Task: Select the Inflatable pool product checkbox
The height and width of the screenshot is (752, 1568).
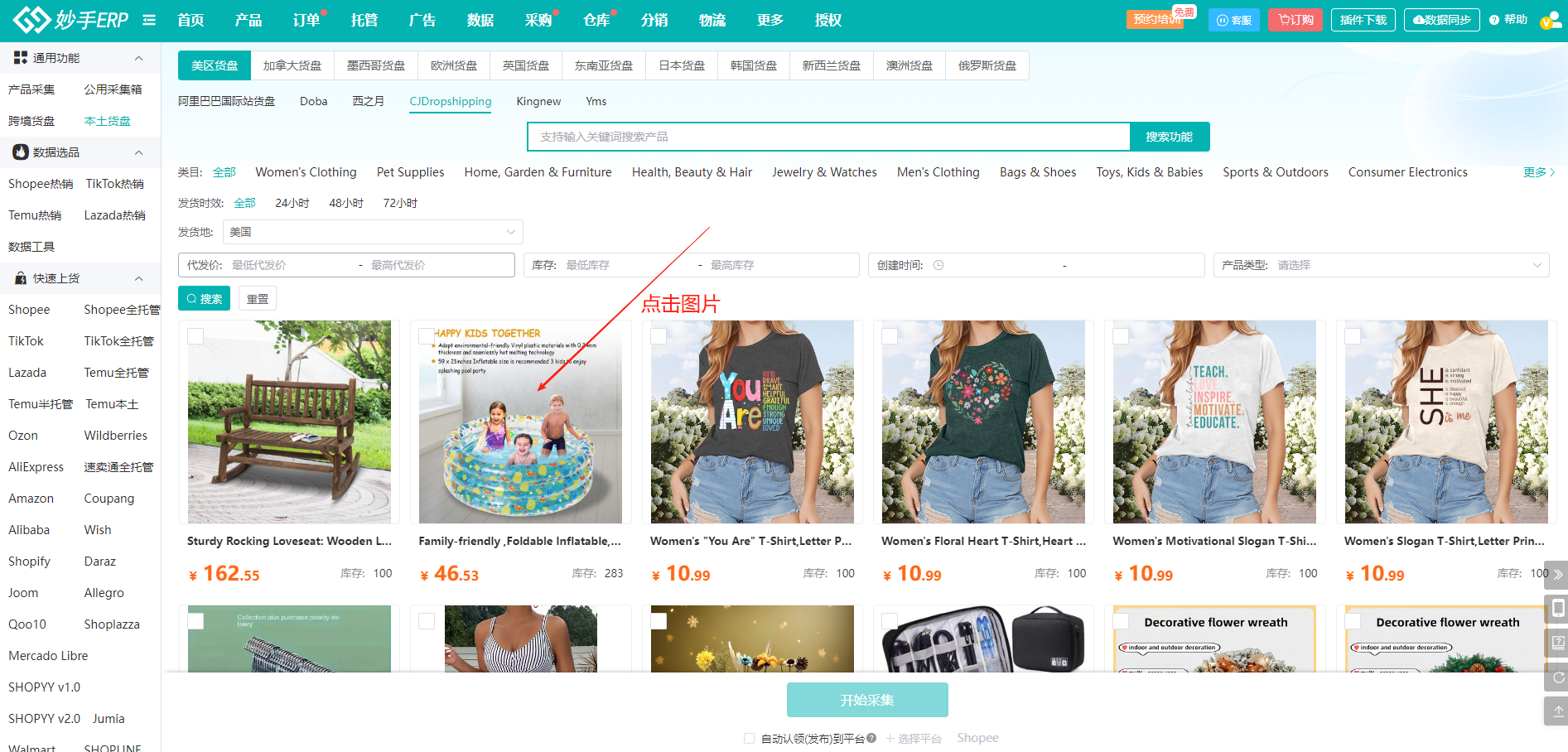Action: coord(427,336)
